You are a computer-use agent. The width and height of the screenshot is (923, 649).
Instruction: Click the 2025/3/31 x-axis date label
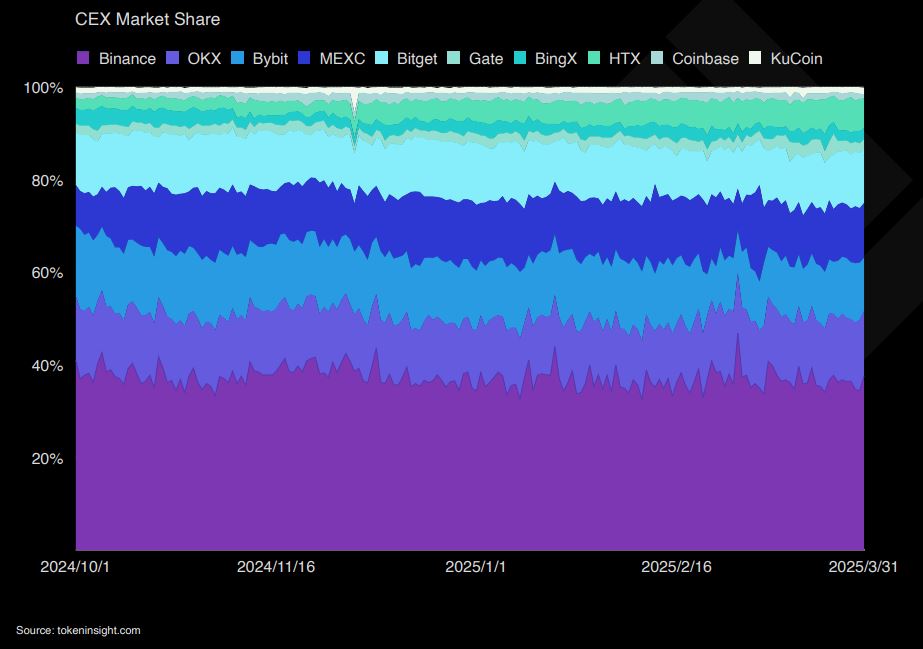864,567
